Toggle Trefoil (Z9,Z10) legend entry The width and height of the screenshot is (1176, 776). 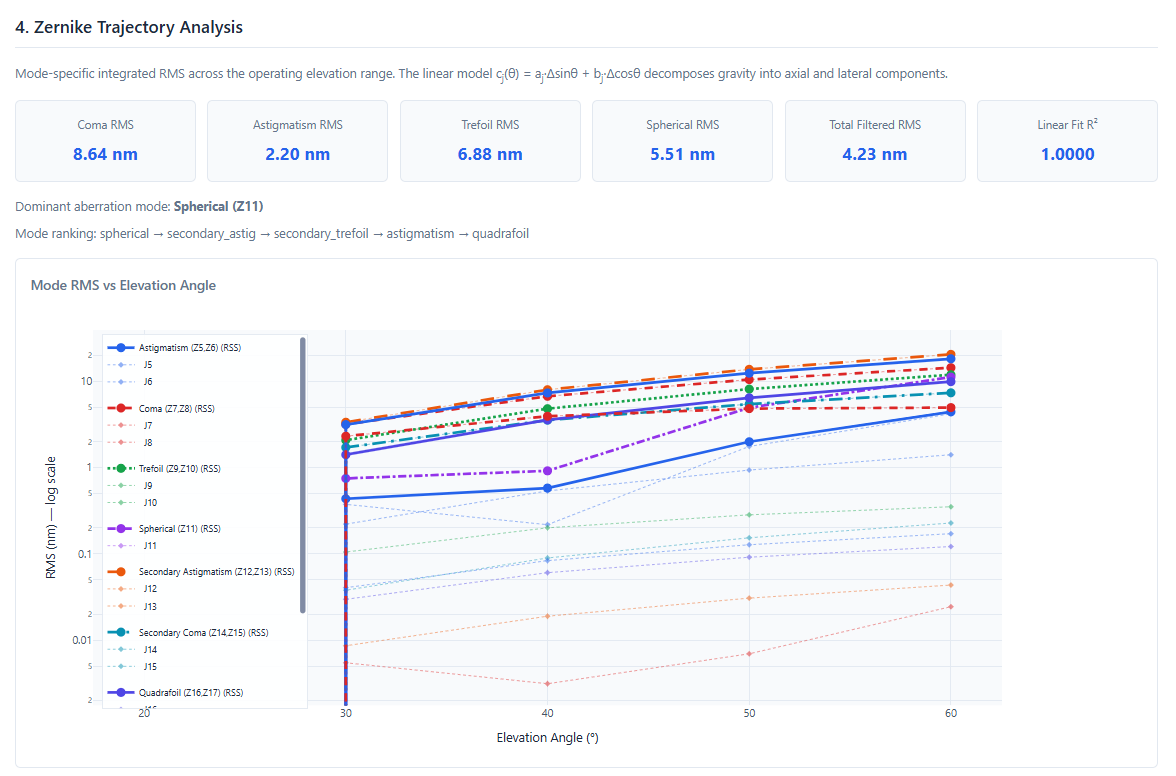click(x=179, y=468)
